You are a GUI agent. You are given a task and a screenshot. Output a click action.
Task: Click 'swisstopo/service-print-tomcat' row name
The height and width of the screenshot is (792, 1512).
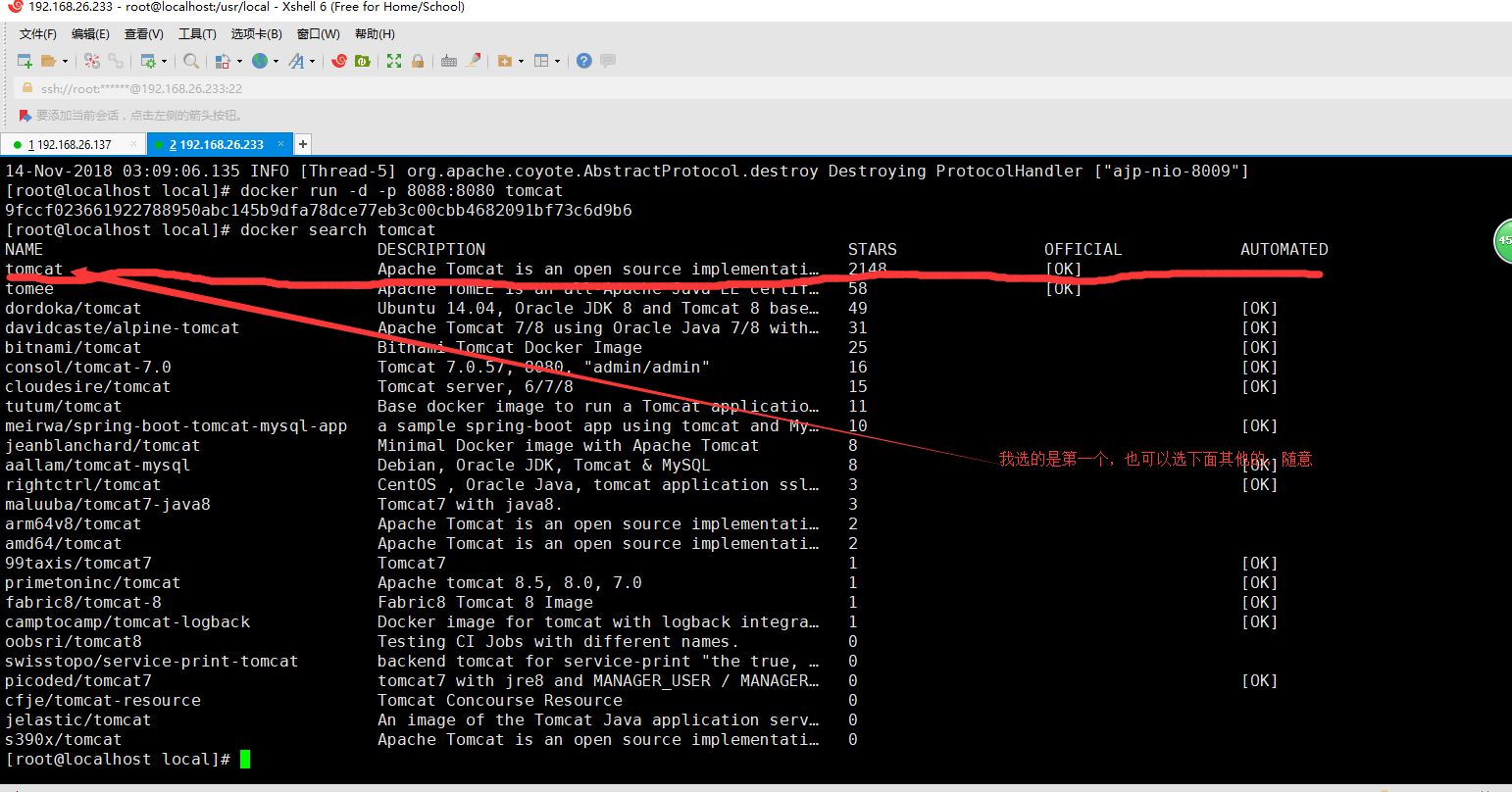[152, 661]
